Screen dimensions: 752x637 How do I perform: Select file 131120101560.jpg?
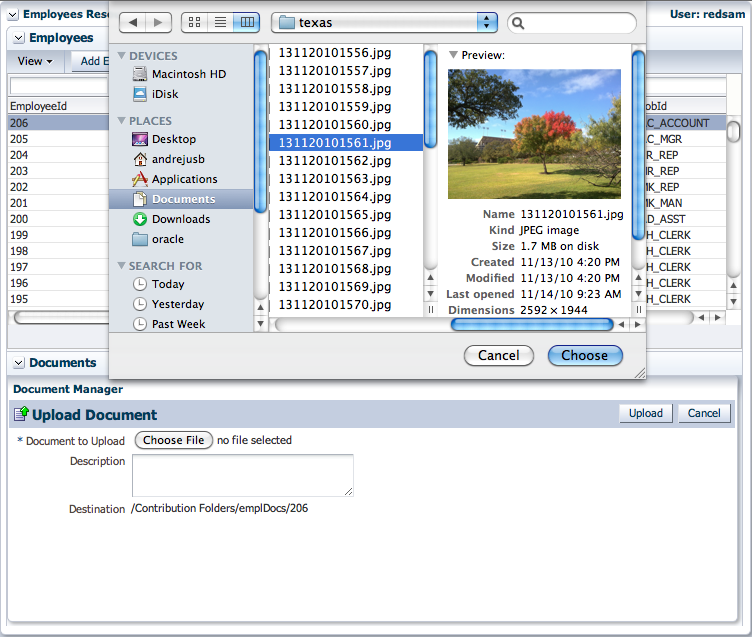(x=346, y=125)
